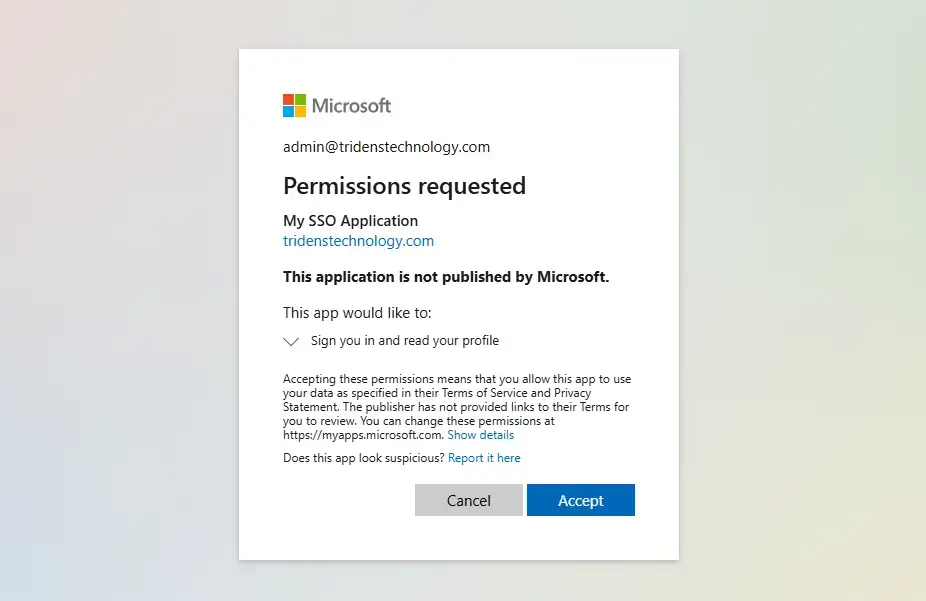
Task: Expand the permission chevron arrow
Action: tap(291, 341)
